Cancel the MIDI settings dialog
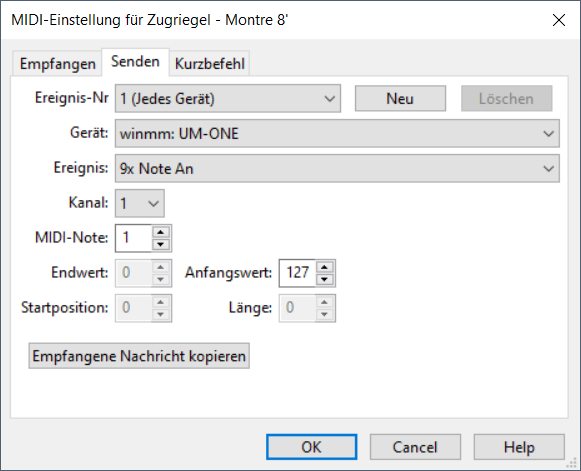Screen dimensions: 581x471 [415, 447]
